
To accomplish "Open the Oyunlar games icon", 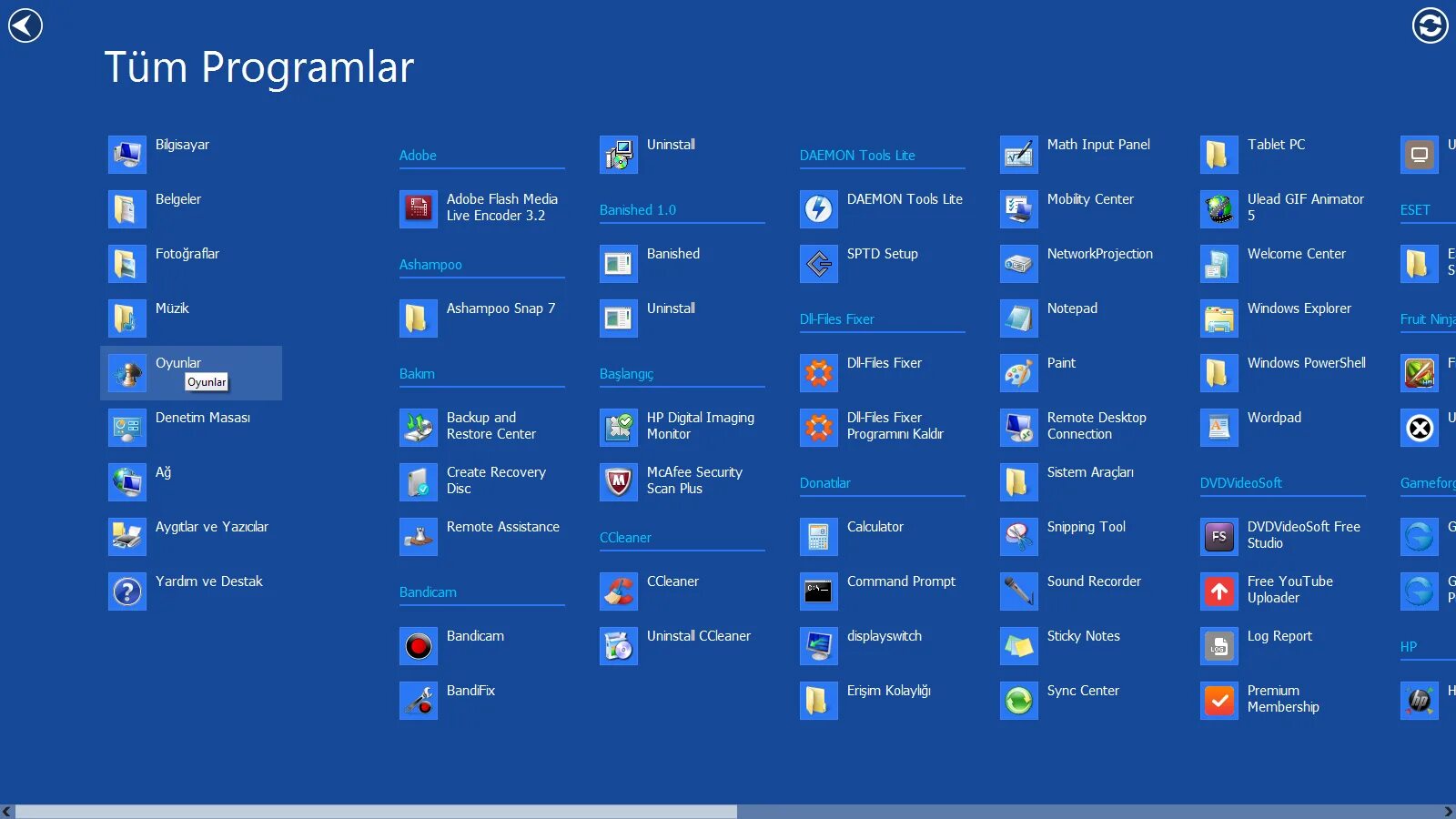I will tap(127, 373).
